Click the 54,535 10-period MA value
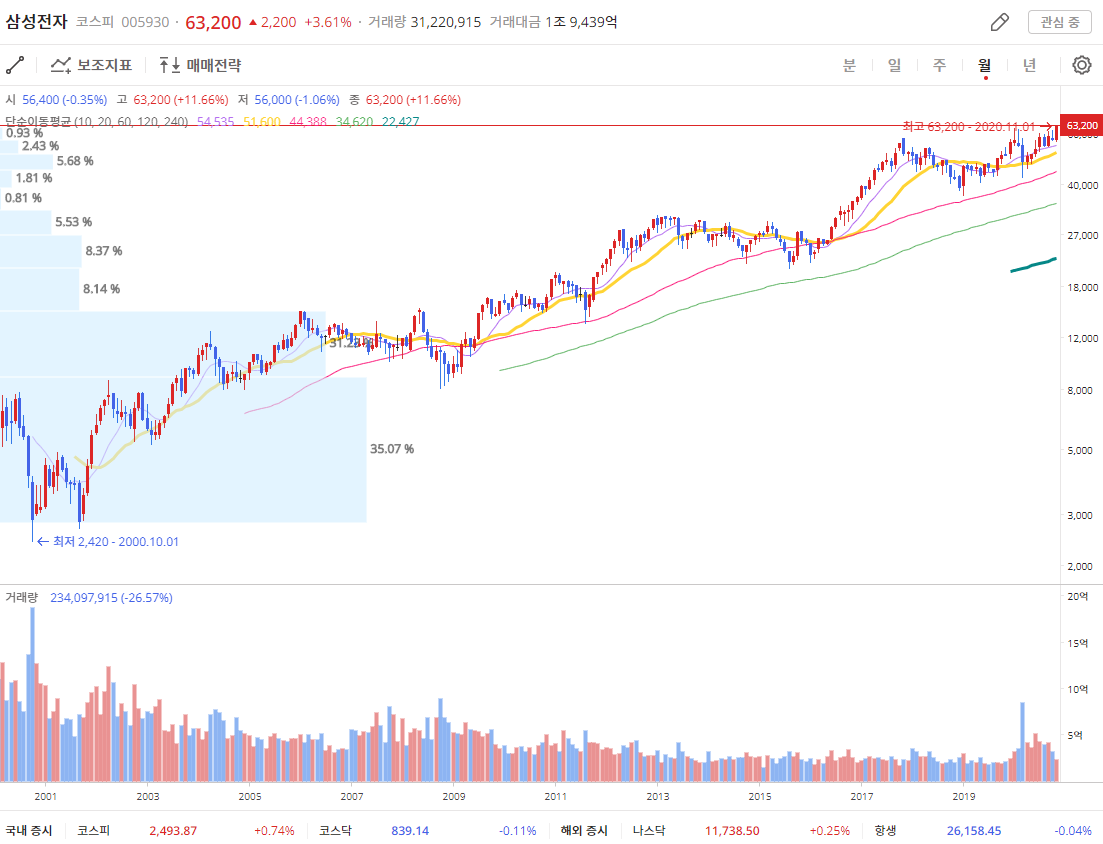This screenshot has width=1103, height=844. 215,122
